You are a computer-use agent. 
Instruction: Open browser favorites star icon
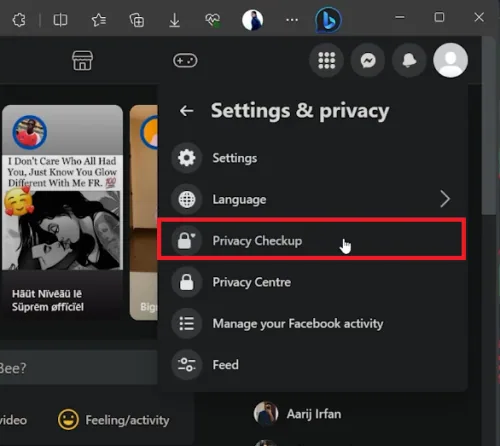[99, 20]
